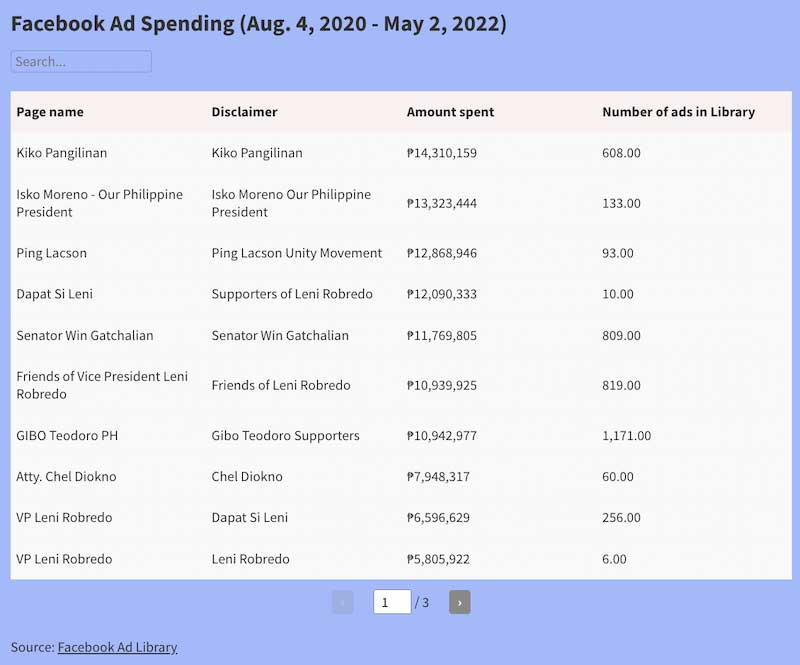
Task: Click the Atty. Chel Diokno page name
Action: [66, 476]
